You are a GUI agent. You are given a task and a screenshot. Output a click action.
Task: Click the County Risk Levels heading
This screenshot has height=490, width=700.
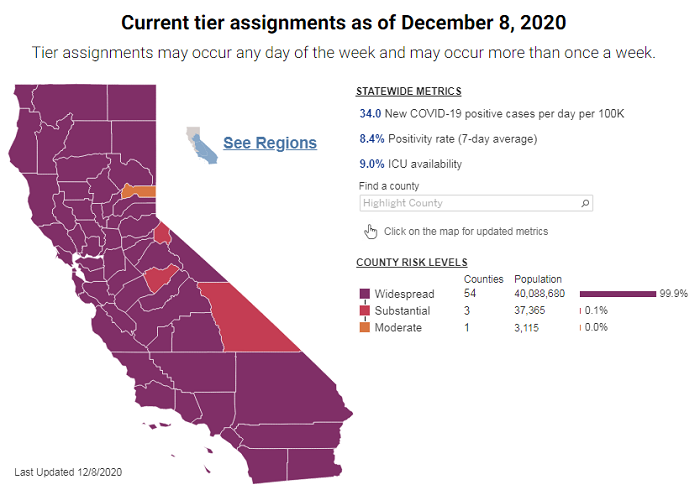point(411,262)
